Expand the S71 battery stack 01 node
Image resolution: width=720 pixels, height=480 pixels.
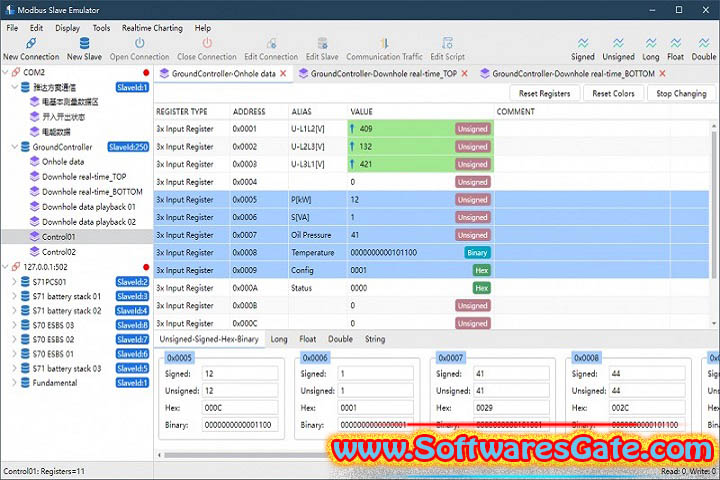[x=14, y=296]
